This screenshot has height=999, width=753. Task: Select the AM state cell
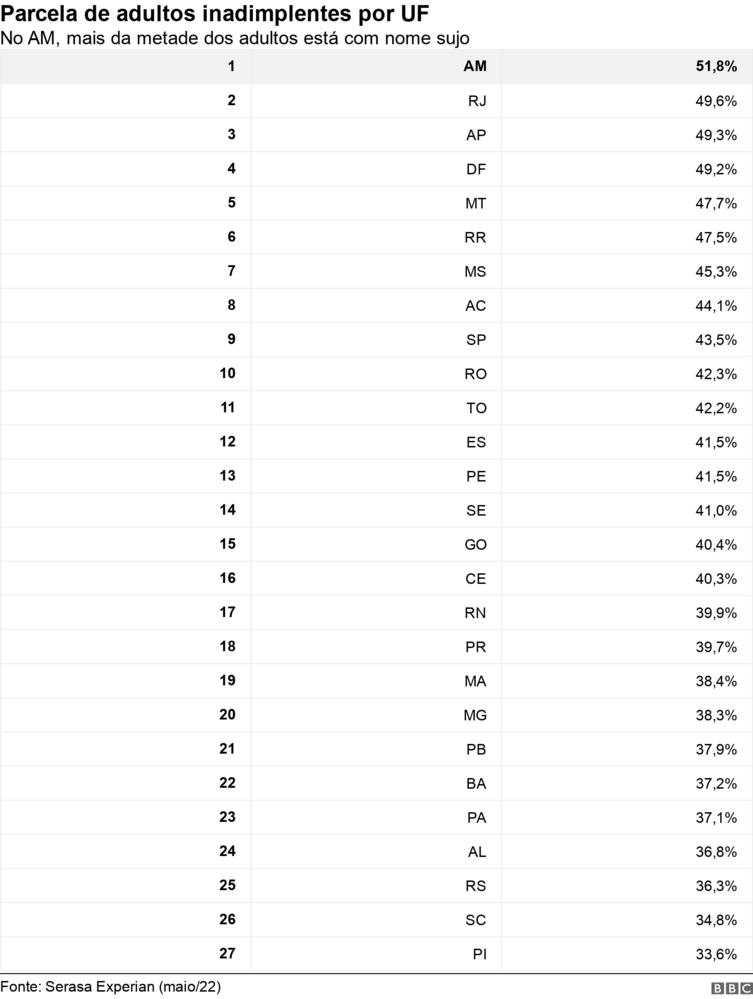pos(475,67)
